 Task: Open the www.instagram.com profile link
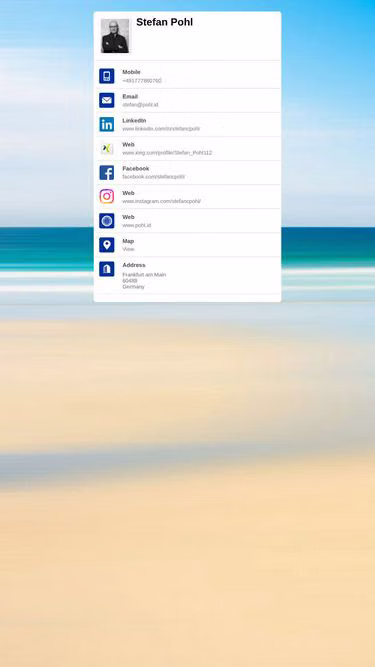[x=162, y=201]
